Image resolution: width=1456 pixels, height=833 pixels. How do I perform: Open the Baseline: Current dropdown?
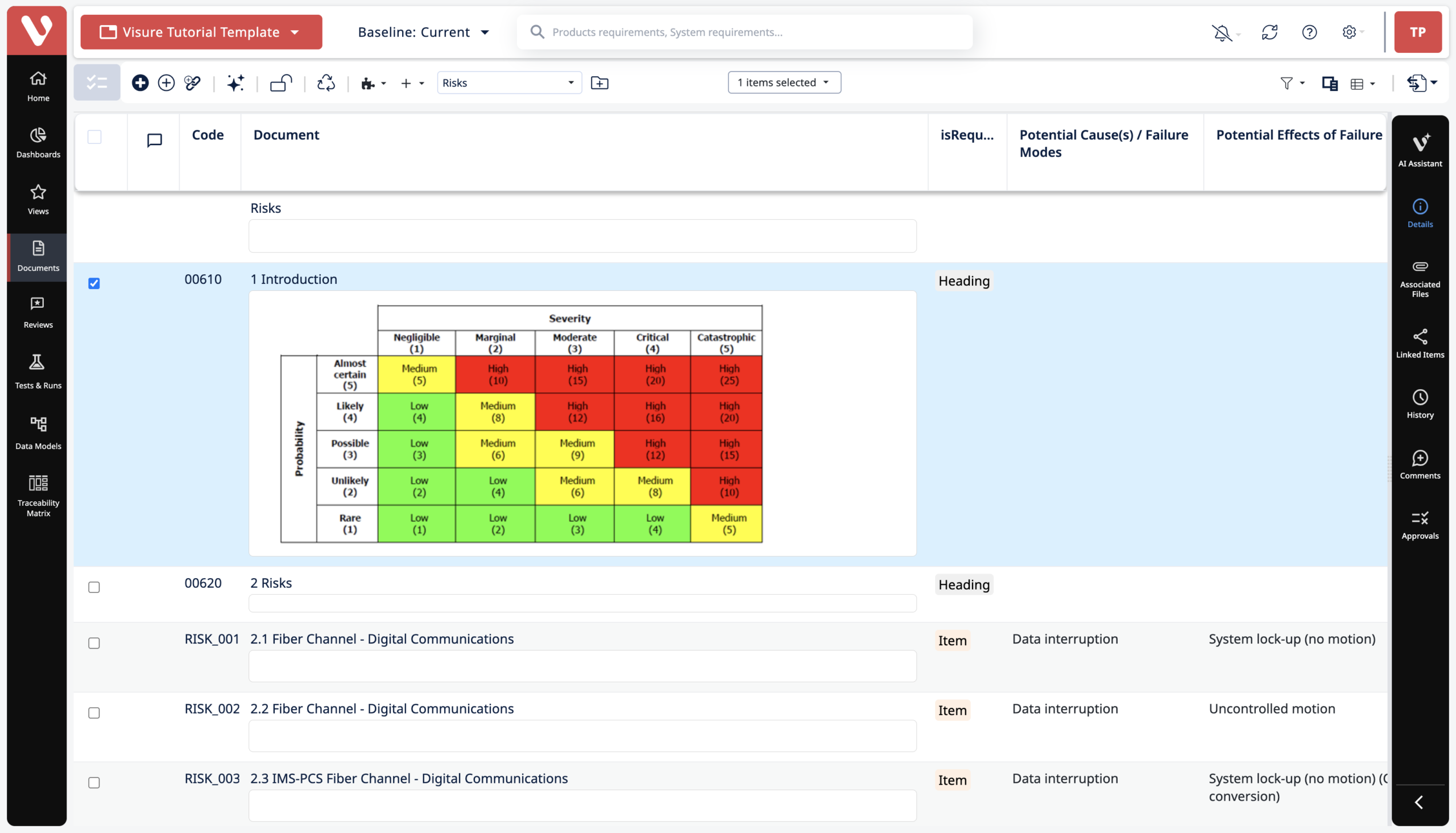coord(424,32)
